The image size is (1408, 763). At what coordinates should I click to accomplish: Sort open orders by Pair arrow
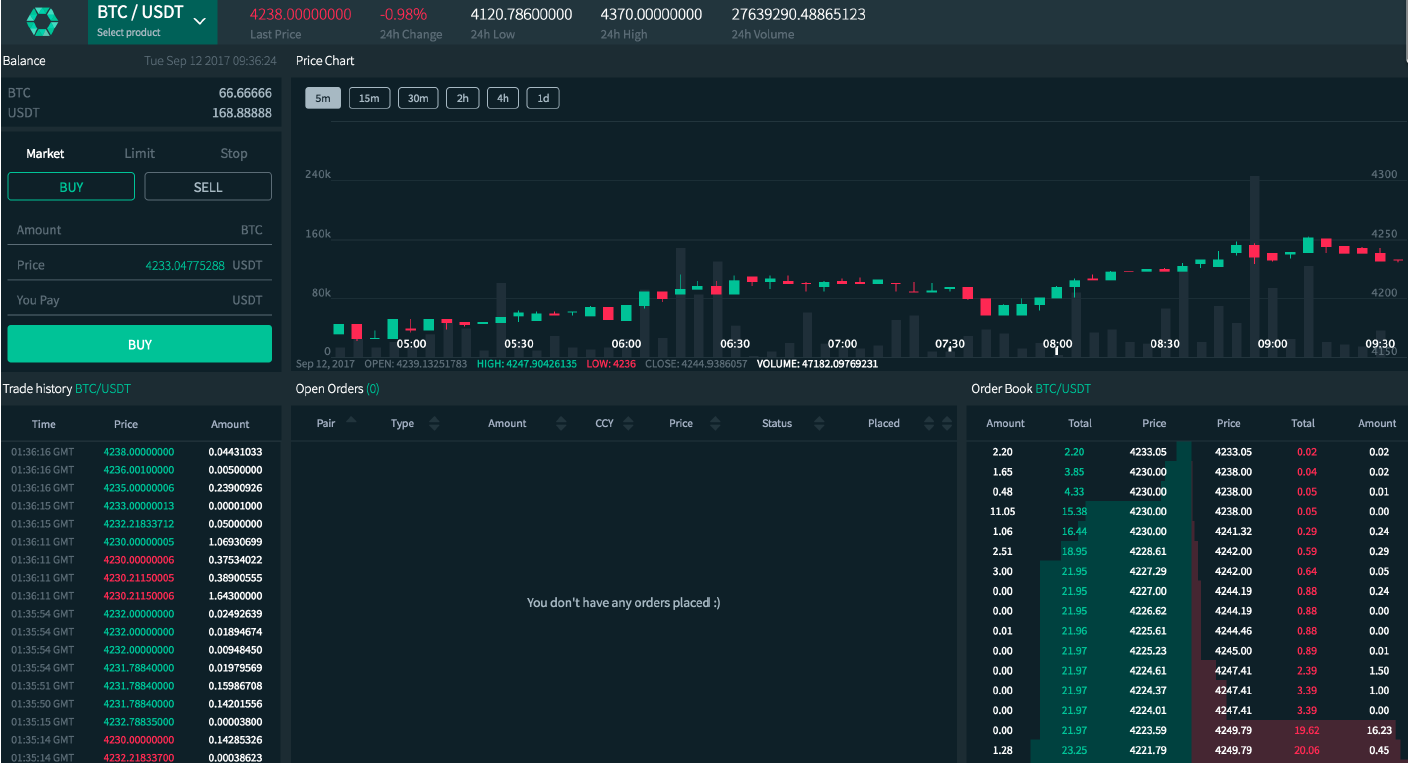351,421
